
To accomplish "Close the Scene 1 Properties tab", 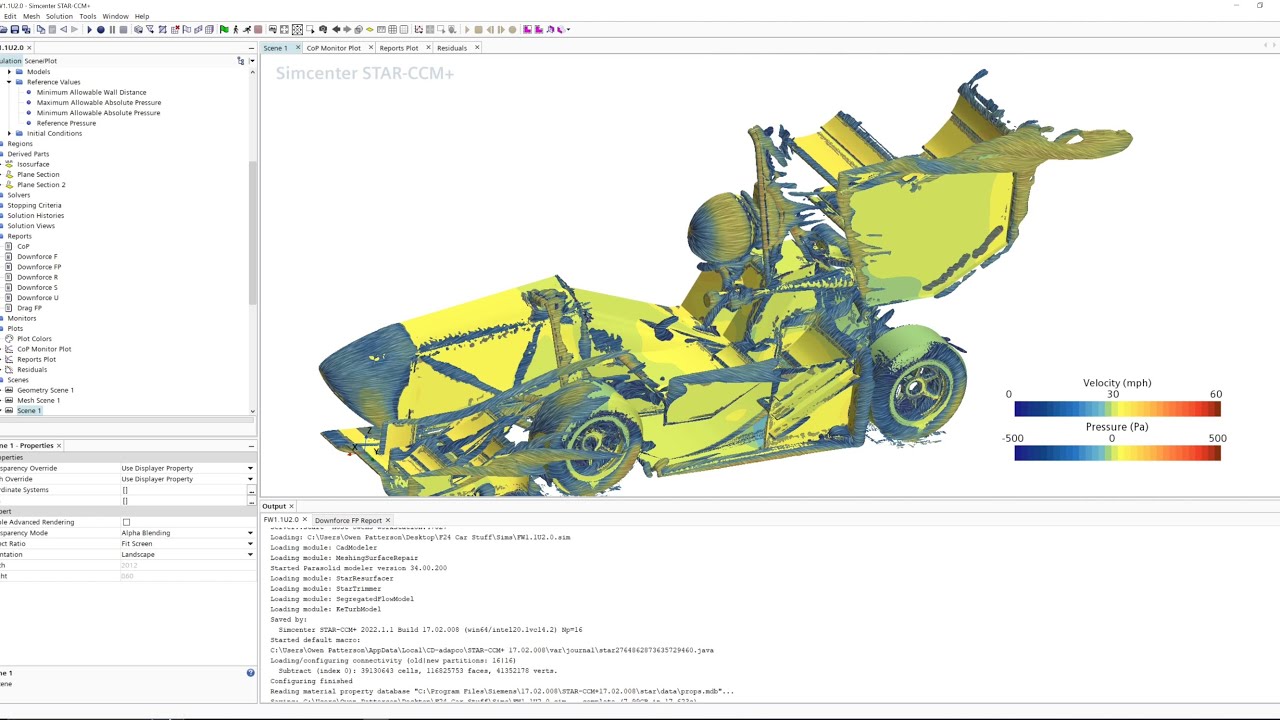I will pos(58,446).
